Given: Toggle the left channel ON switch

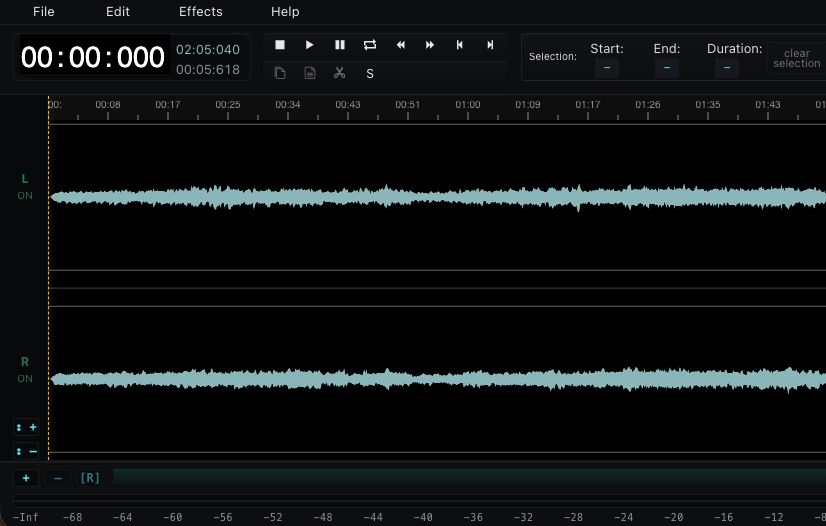Looking at the screenshot, I should pos(25,195).
